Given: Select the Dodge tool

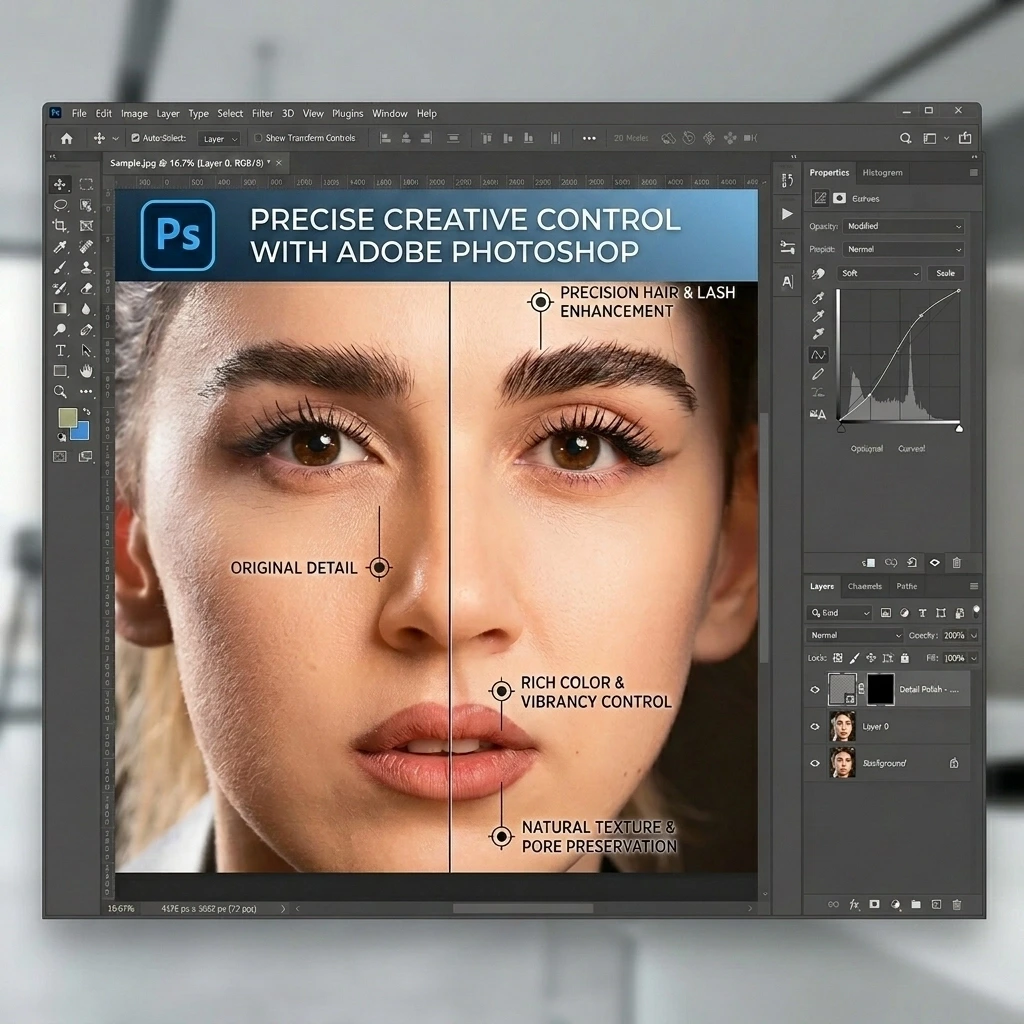Looking at the screenshot, I should point(60,330).
